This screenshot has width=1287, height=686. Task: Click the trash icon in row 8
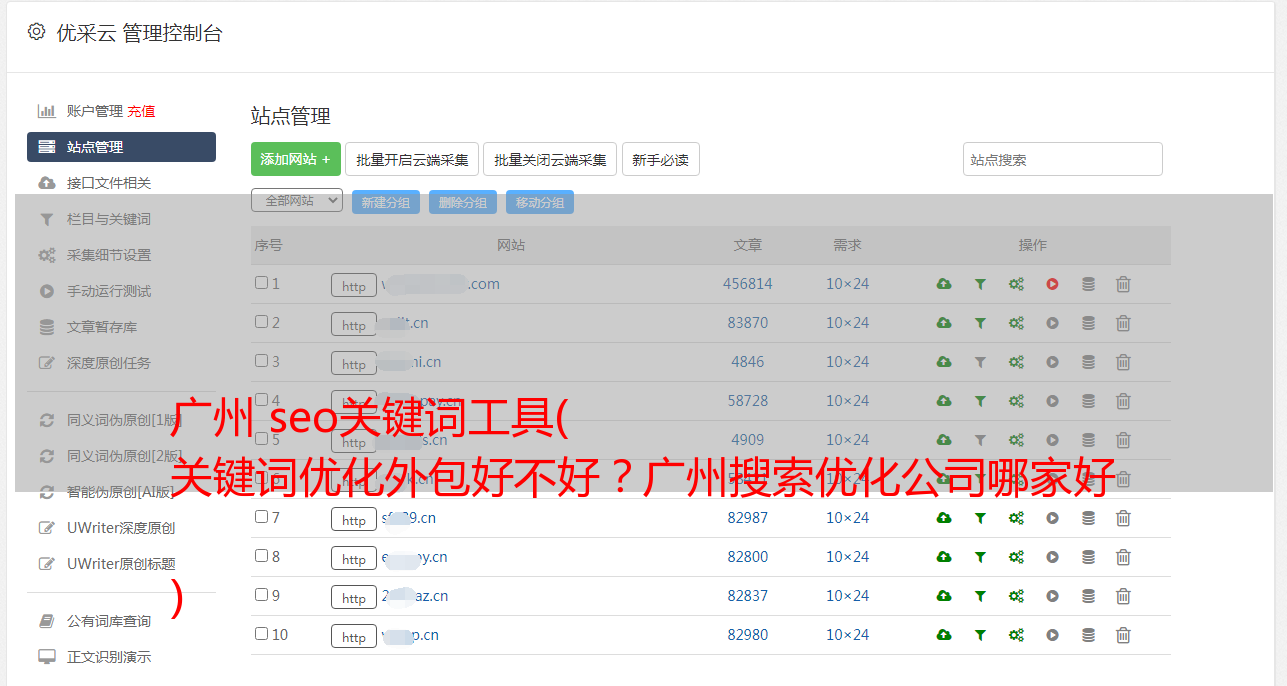point(1123,557)
